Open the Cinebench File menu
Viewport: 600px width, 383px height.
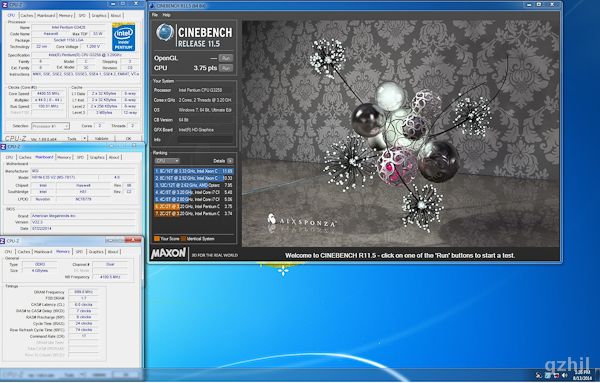(x=155, y=15)
